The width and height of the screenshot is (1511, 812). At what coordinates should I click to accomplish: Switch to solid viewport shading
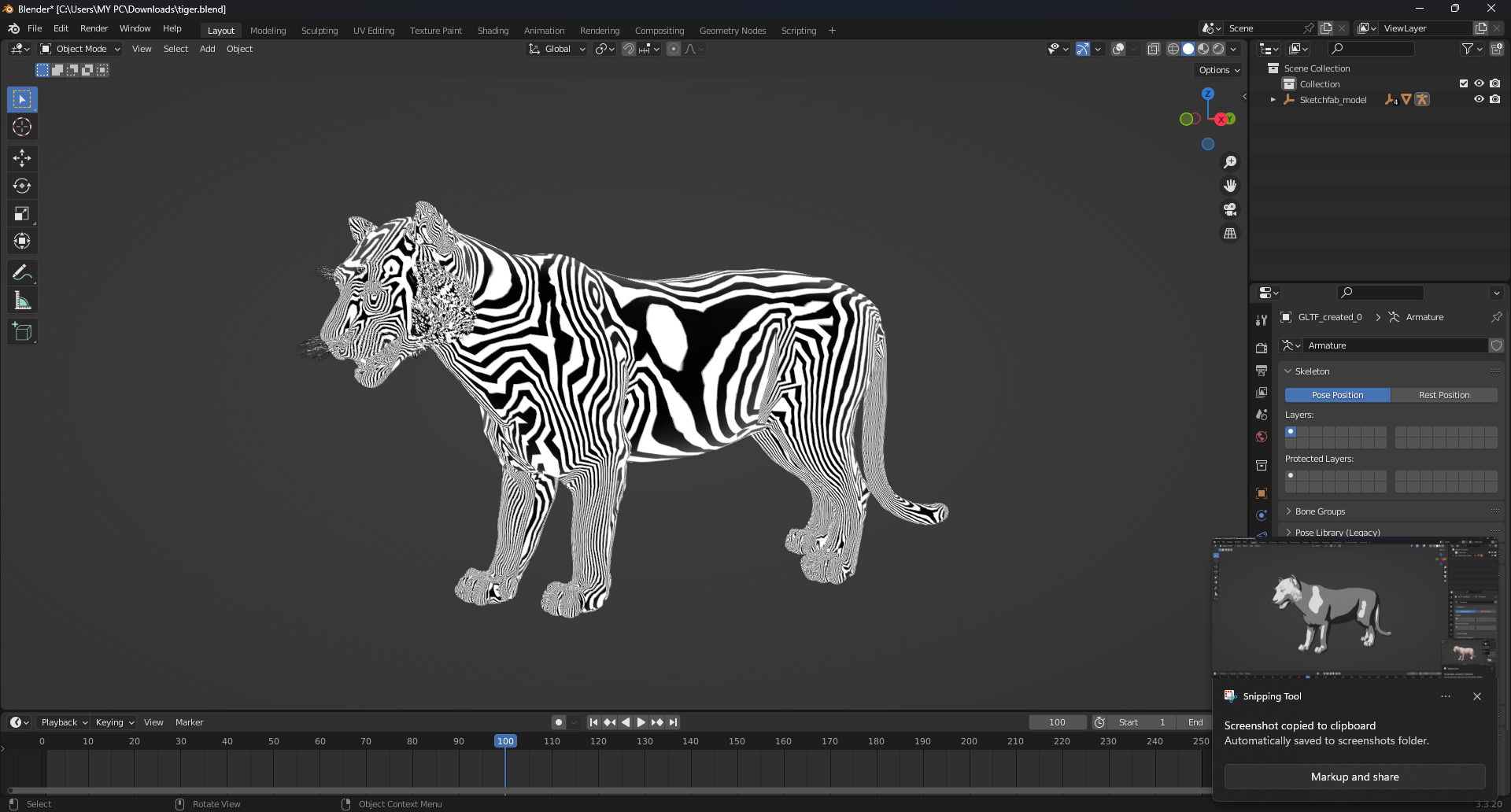[x=1188, y=49]
